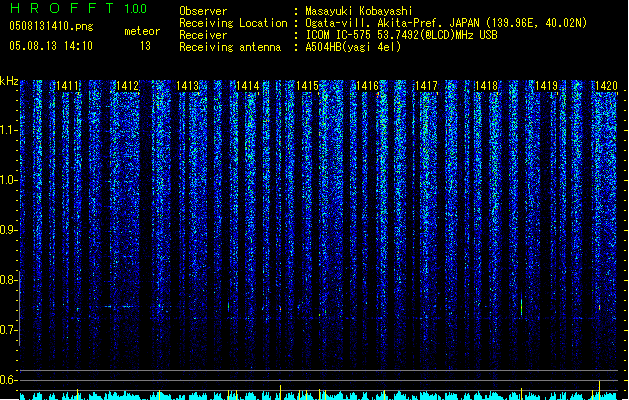This screenshot has height=400, width=629.
Task: Click the HROFFT 1.0.0 title text
Action: coord(78,8)
